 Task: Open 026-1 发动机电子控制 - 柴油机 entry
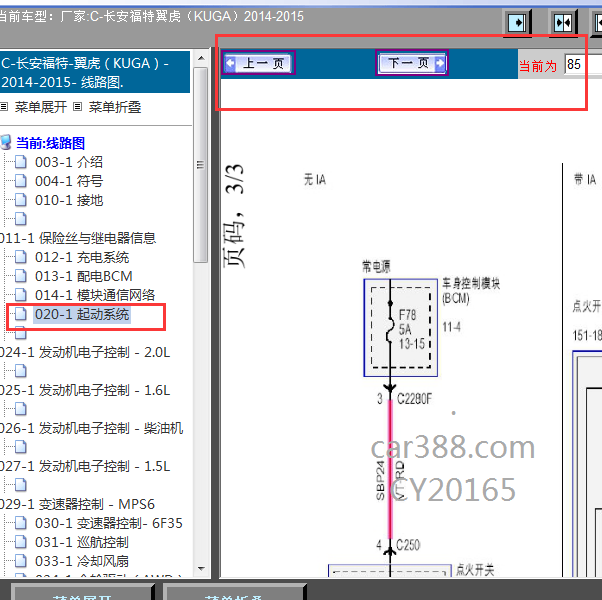point(91,428)
